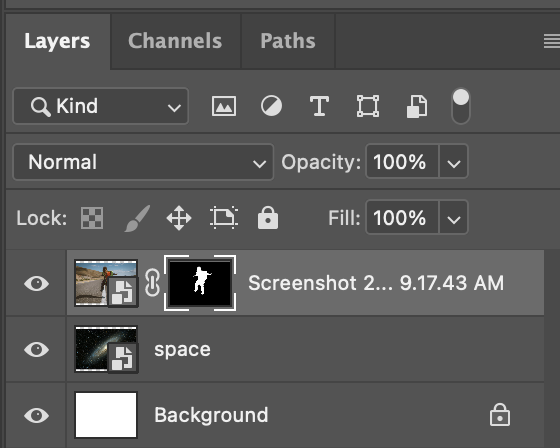
Task: Open the Normal blend mode dropdown
Action: pyautogui.click(x=143, y=162)
